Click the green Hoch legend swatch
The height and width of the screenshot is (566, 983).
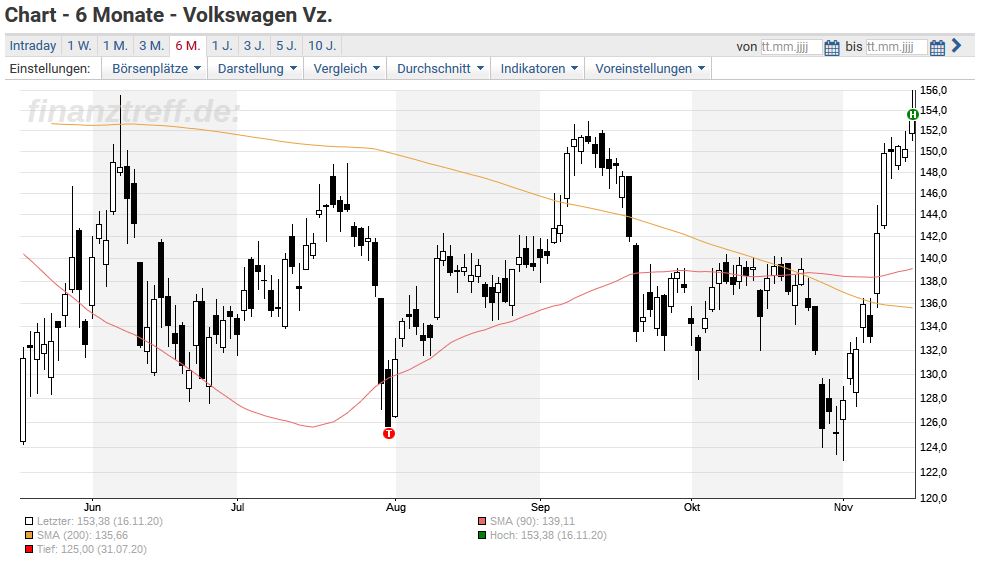(481, 535)
